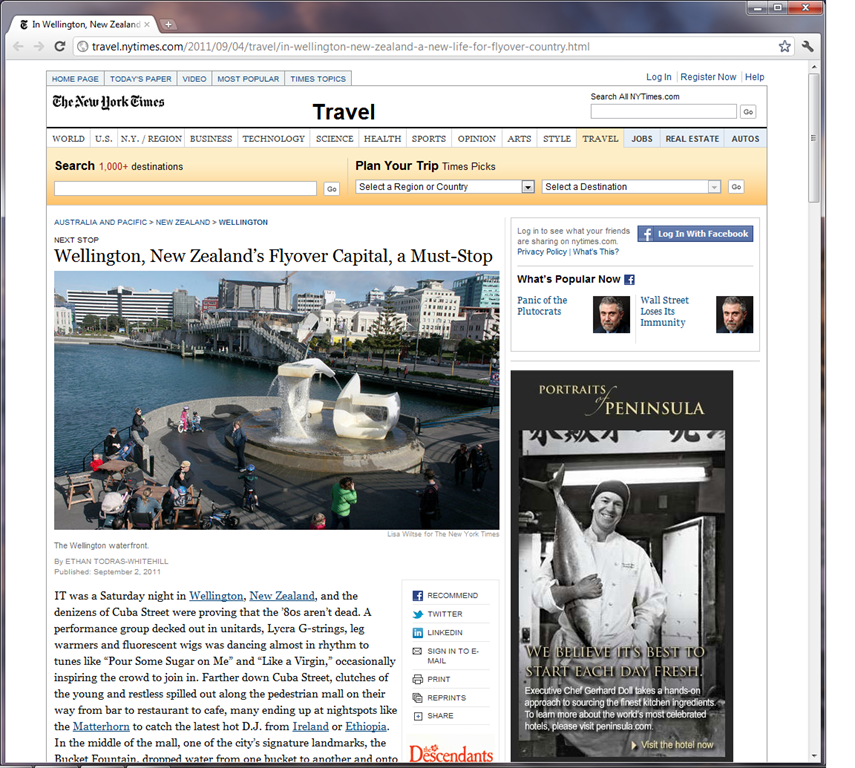Go to the REAL ESTATE section

[x=692, y=139]
